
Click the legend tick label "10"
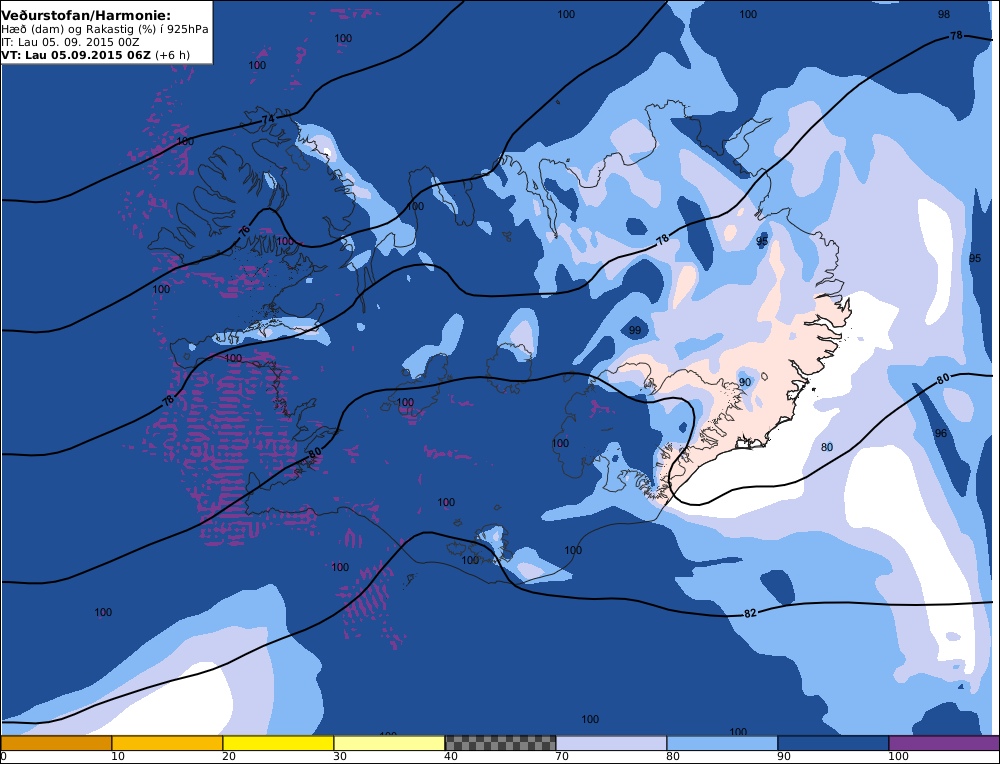pos(117,756)
